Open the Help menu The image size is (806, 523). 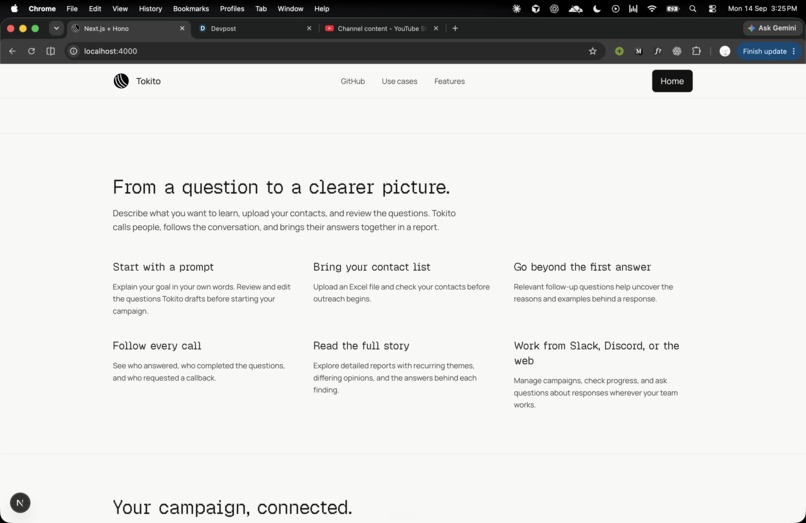click(322, 9)
